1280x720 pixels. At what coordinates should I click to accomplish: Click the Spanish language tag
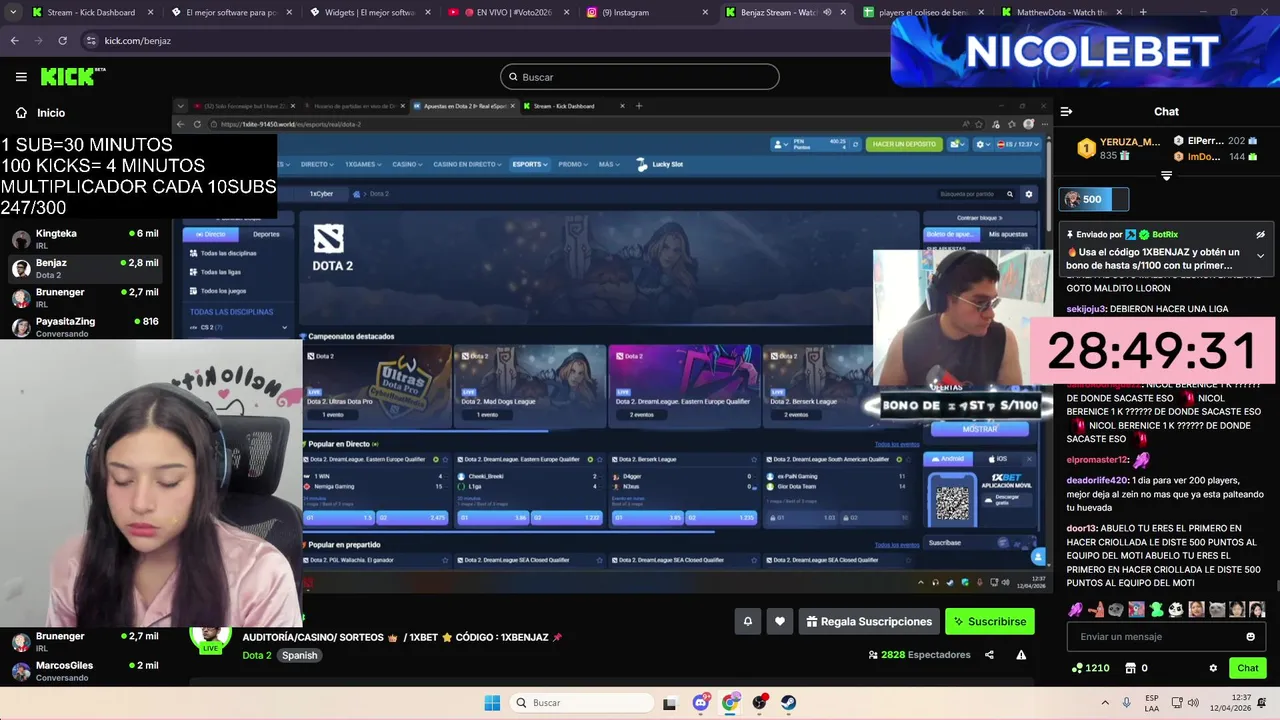299,655
